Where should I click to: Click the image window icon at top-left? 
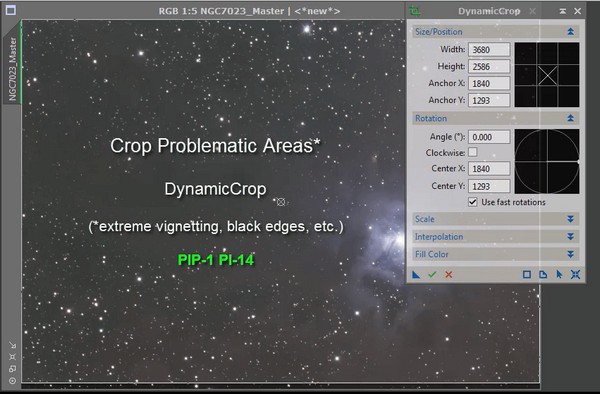coord(11,10)
